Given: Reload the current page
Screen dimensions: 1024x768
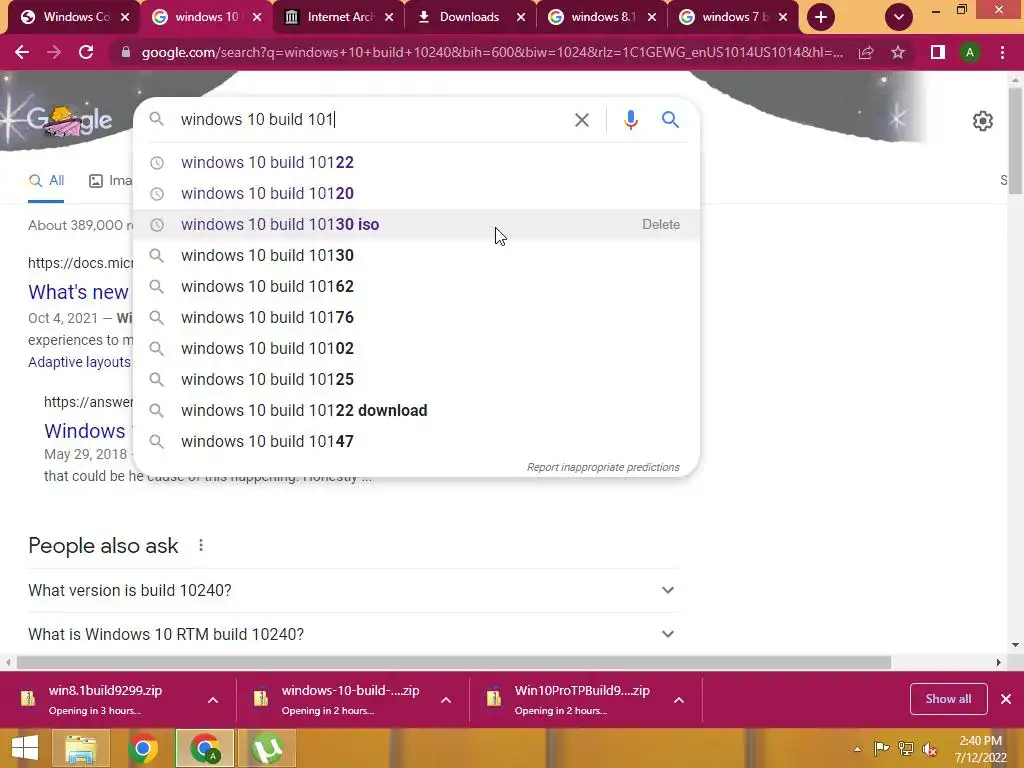Looking at the screenshot, I should 86,52.
